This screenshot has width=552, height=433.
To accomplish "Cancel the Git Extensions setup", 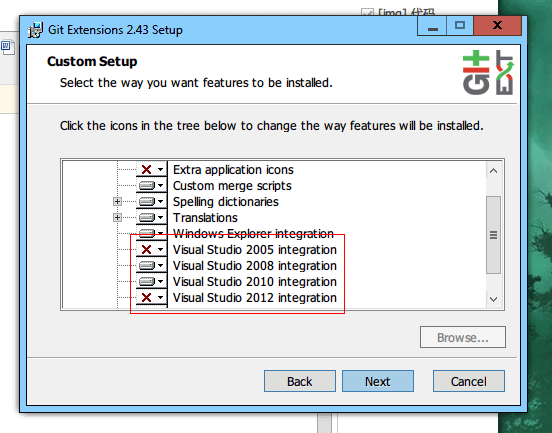I will pyautogui.click(x=469, y=381).
